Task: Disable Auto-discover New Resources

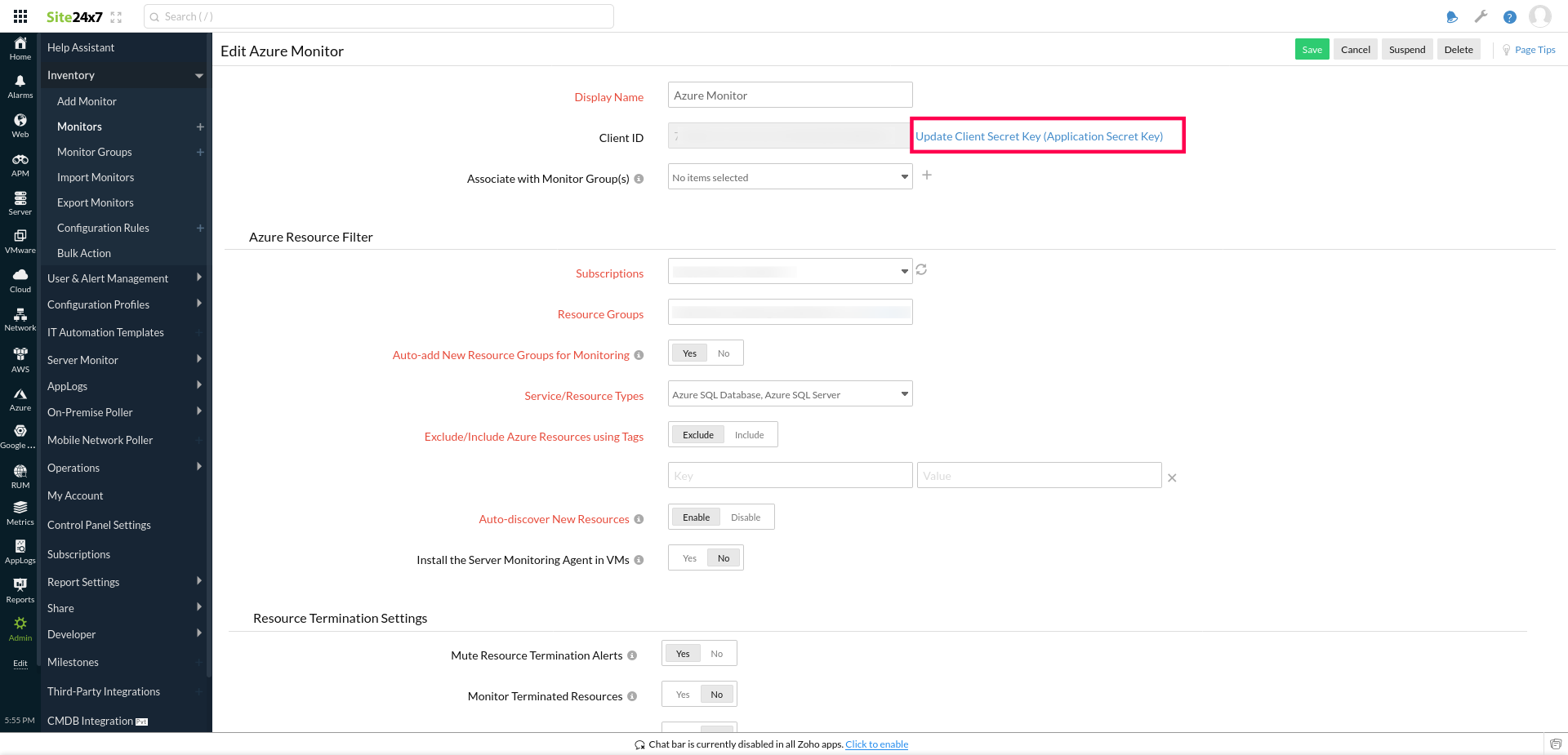Action: coord(746,517)
